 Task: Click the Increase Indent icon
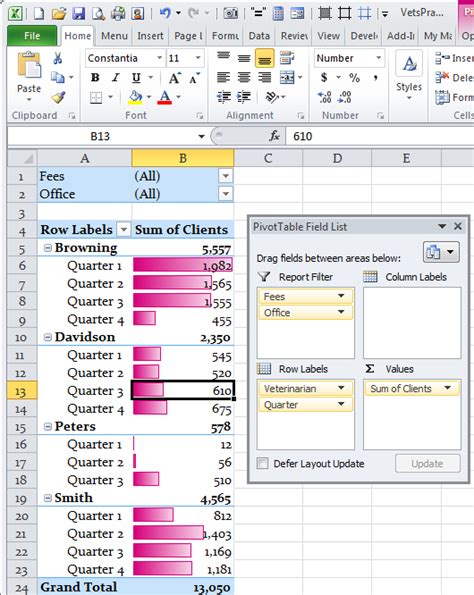point(244,97)
